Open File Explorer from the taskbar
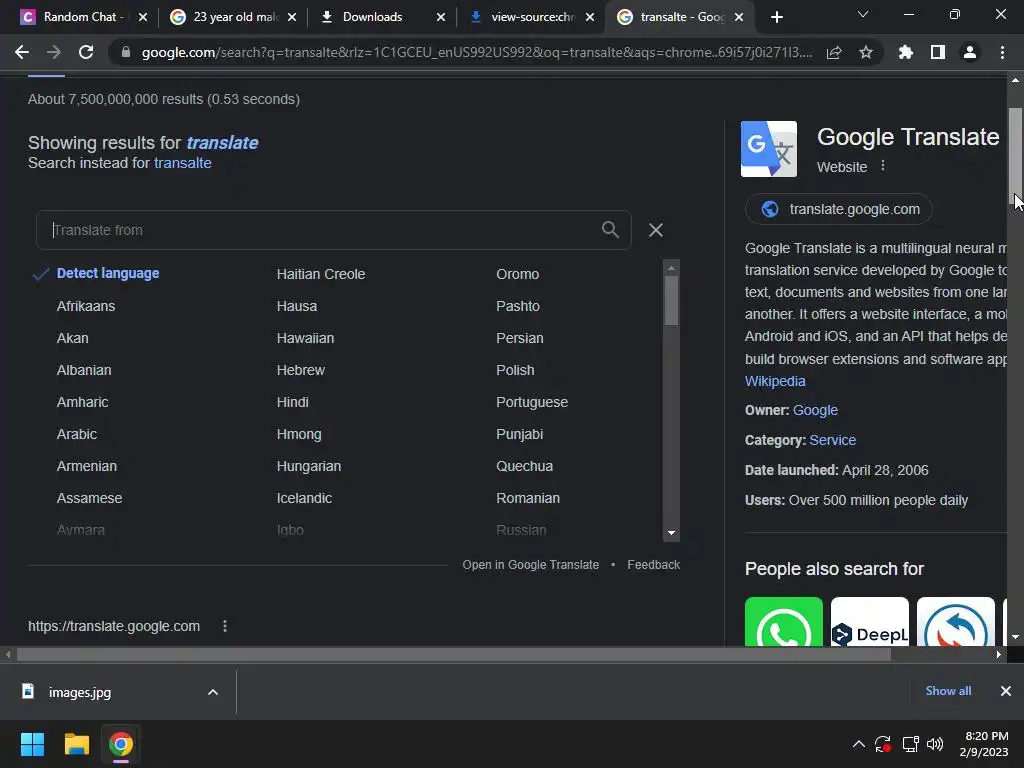Viewport: 1024px width, 768px height. pos(76,744)
